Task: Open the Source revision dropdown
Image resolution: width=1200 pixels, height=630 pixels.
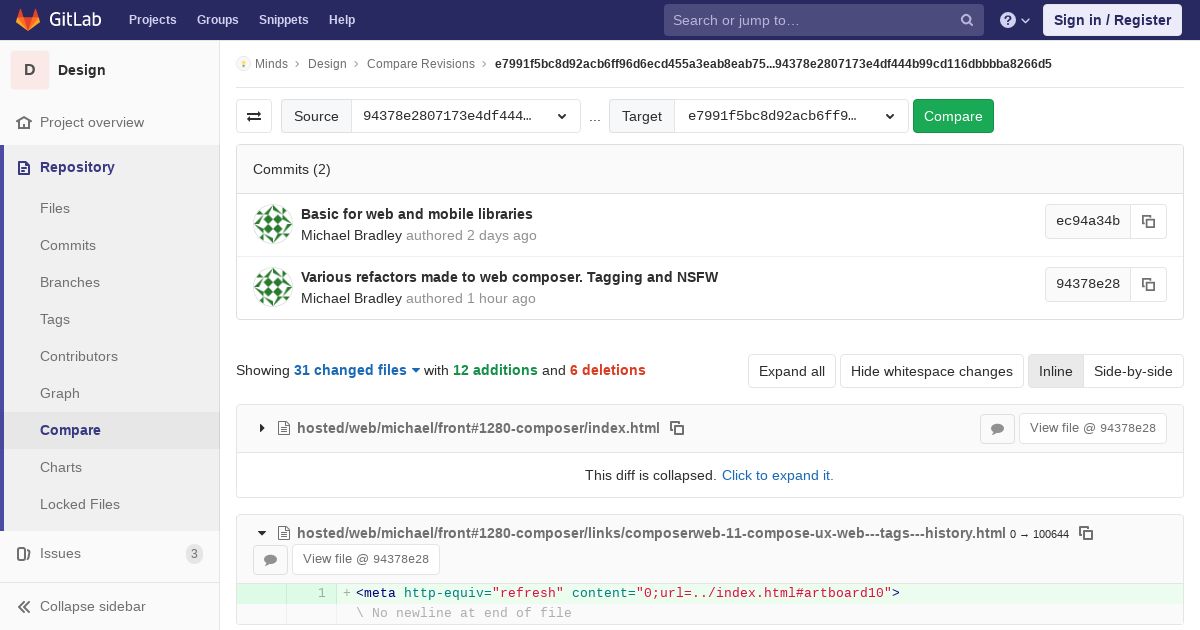Action: (465, 116)
